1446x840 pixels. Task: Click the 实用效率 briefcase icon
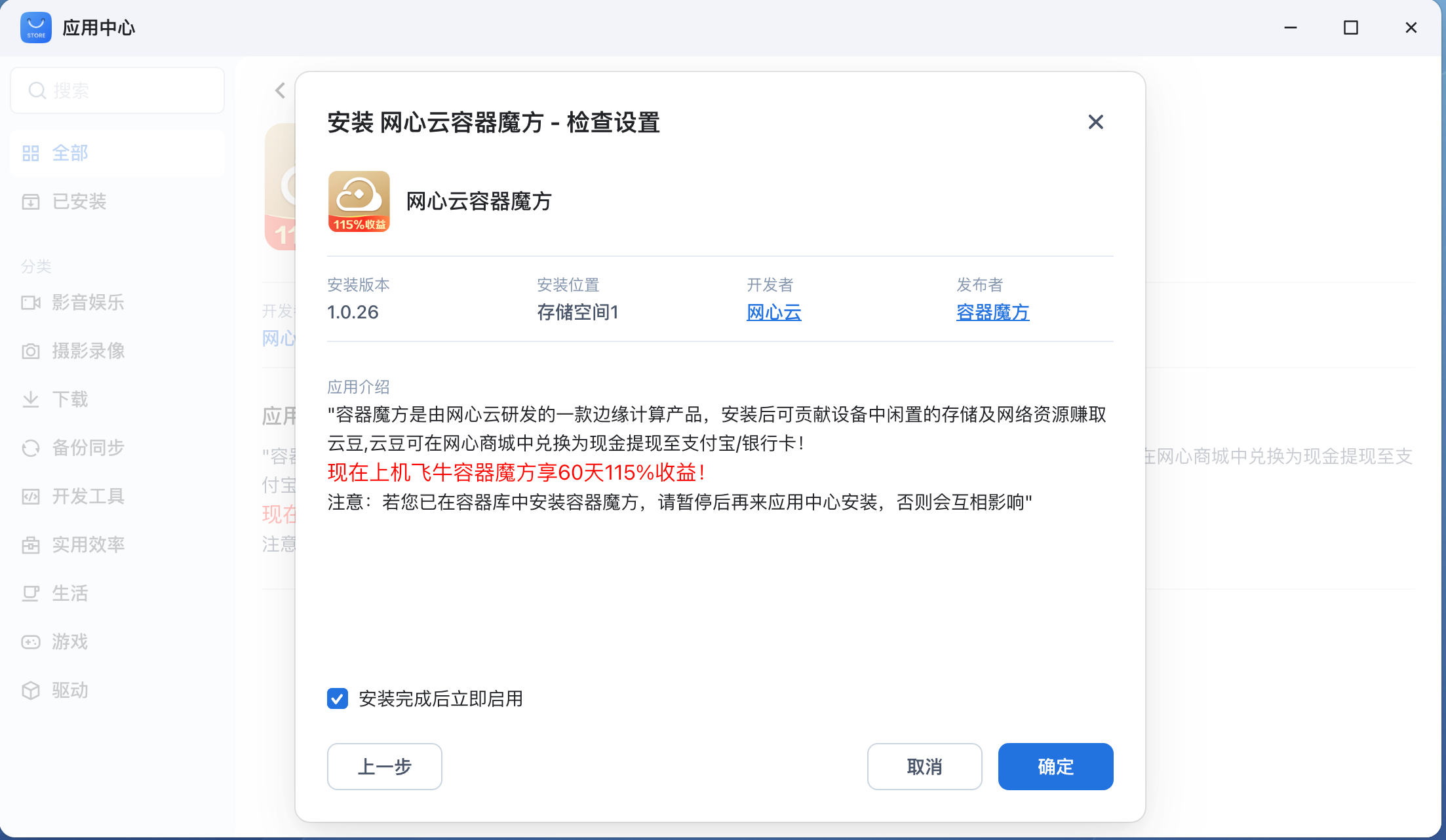(x=31, y=545)
